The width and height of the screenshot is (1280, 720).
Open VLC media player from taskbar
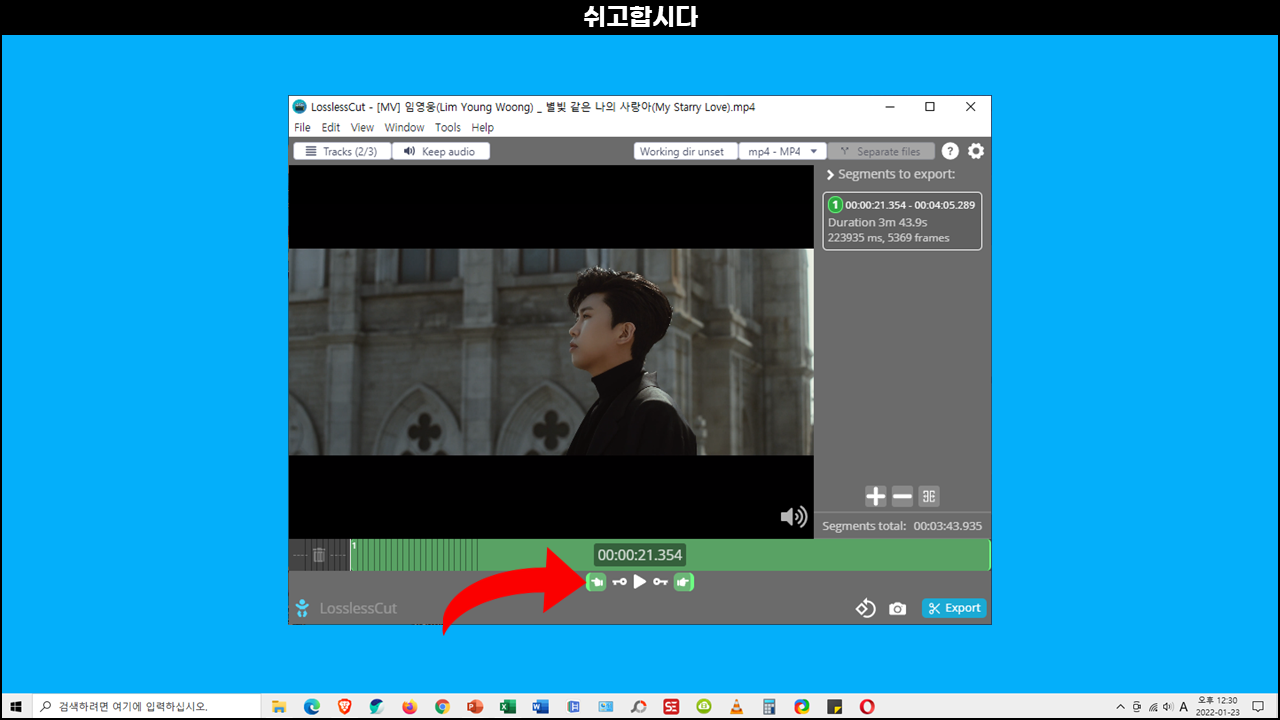736,706
